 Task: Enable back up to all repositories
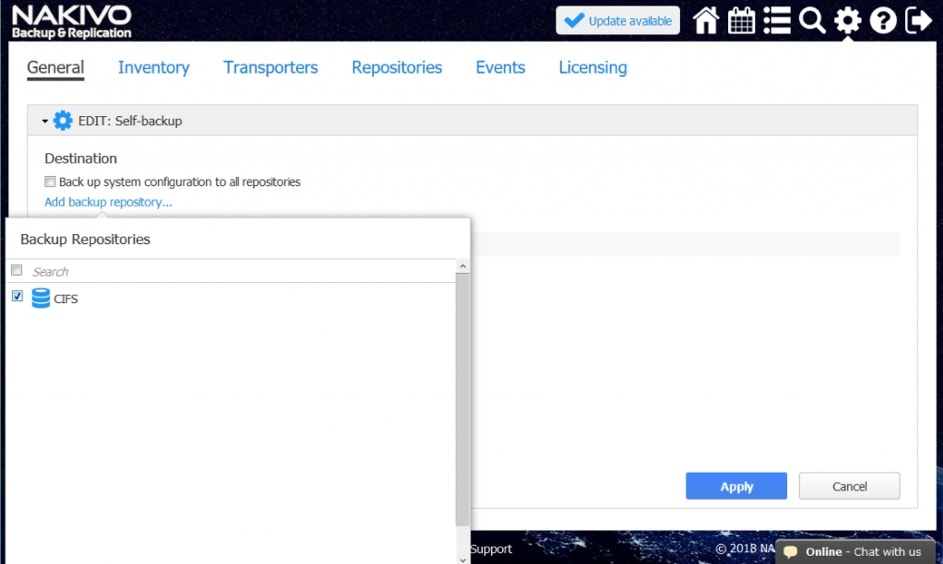click(x=50, y=182)
